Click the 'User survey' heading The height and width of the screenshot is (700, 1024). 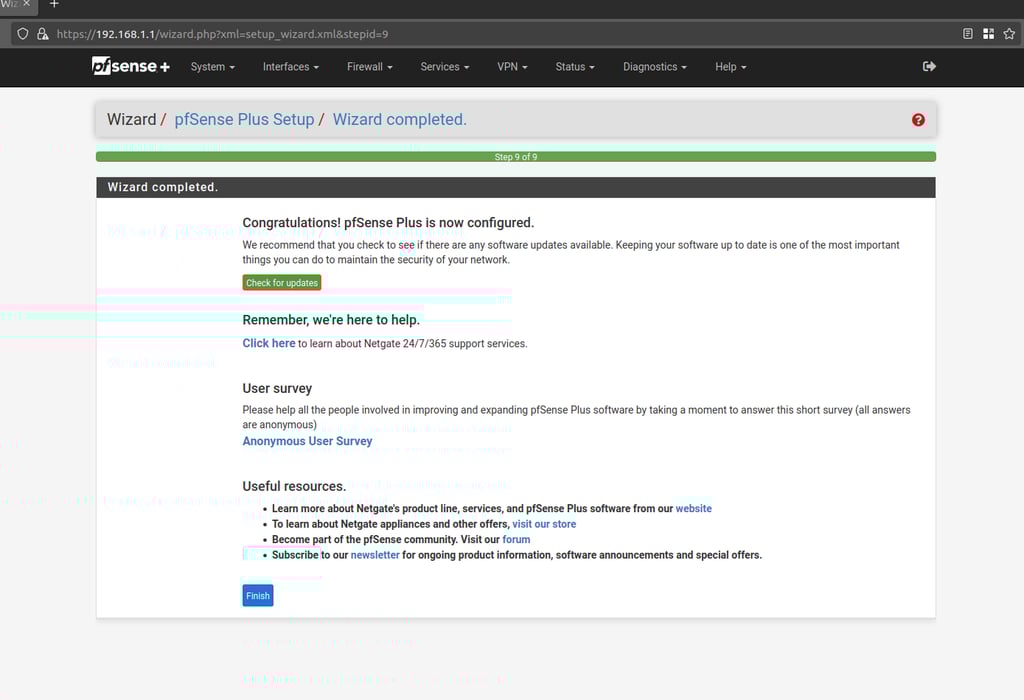(x=277, y=389)
